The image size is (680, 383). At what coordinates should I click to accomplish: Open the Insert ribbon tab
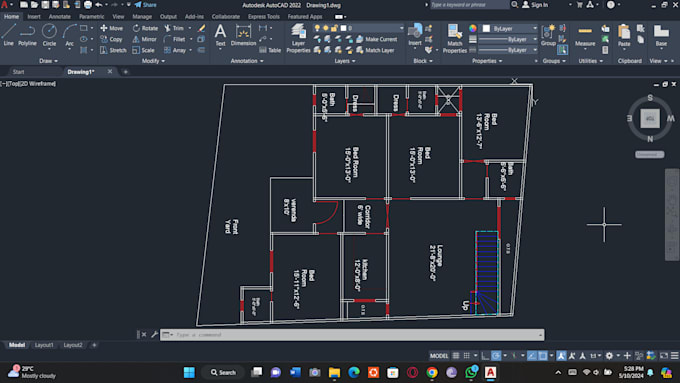[34, 16]
